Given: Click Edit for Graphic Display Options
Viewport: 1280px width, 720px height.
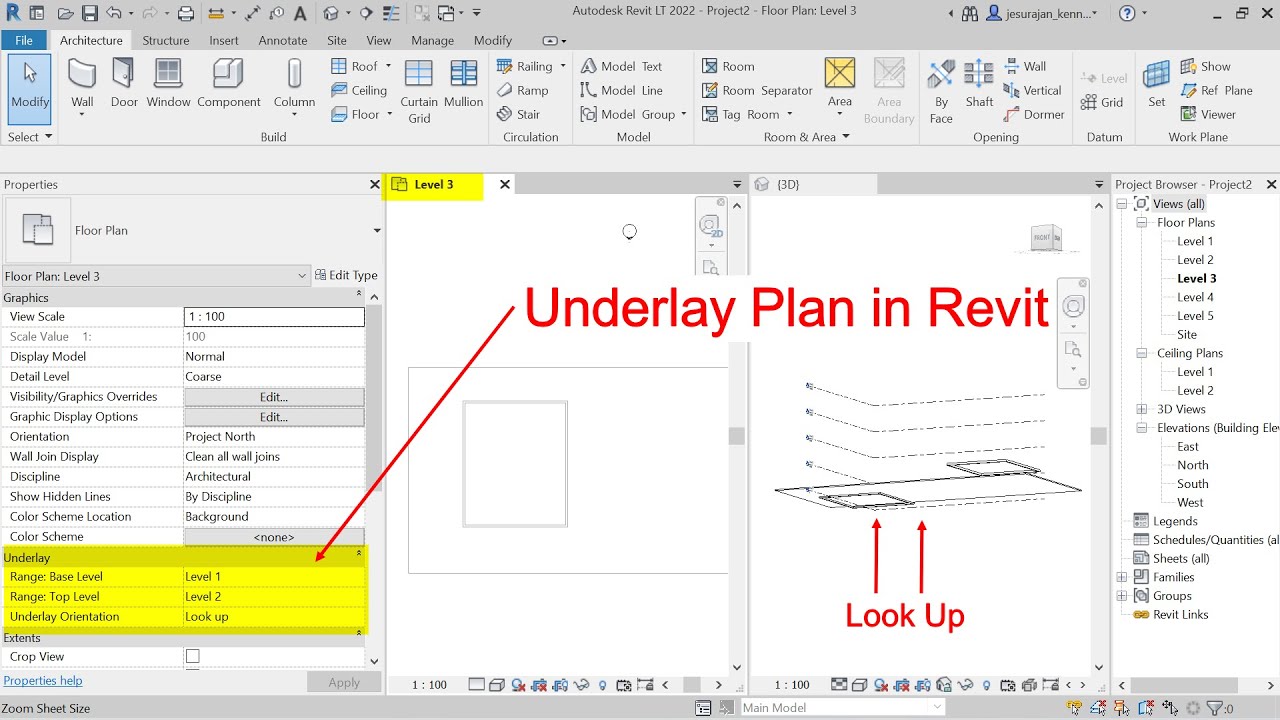Looking at the screenshot, I should click(274, 417).
